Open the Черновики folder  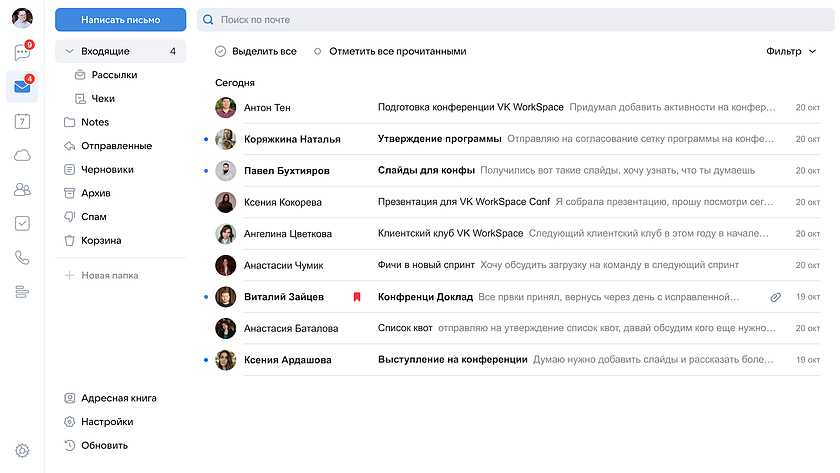click(x=107, y=170)
